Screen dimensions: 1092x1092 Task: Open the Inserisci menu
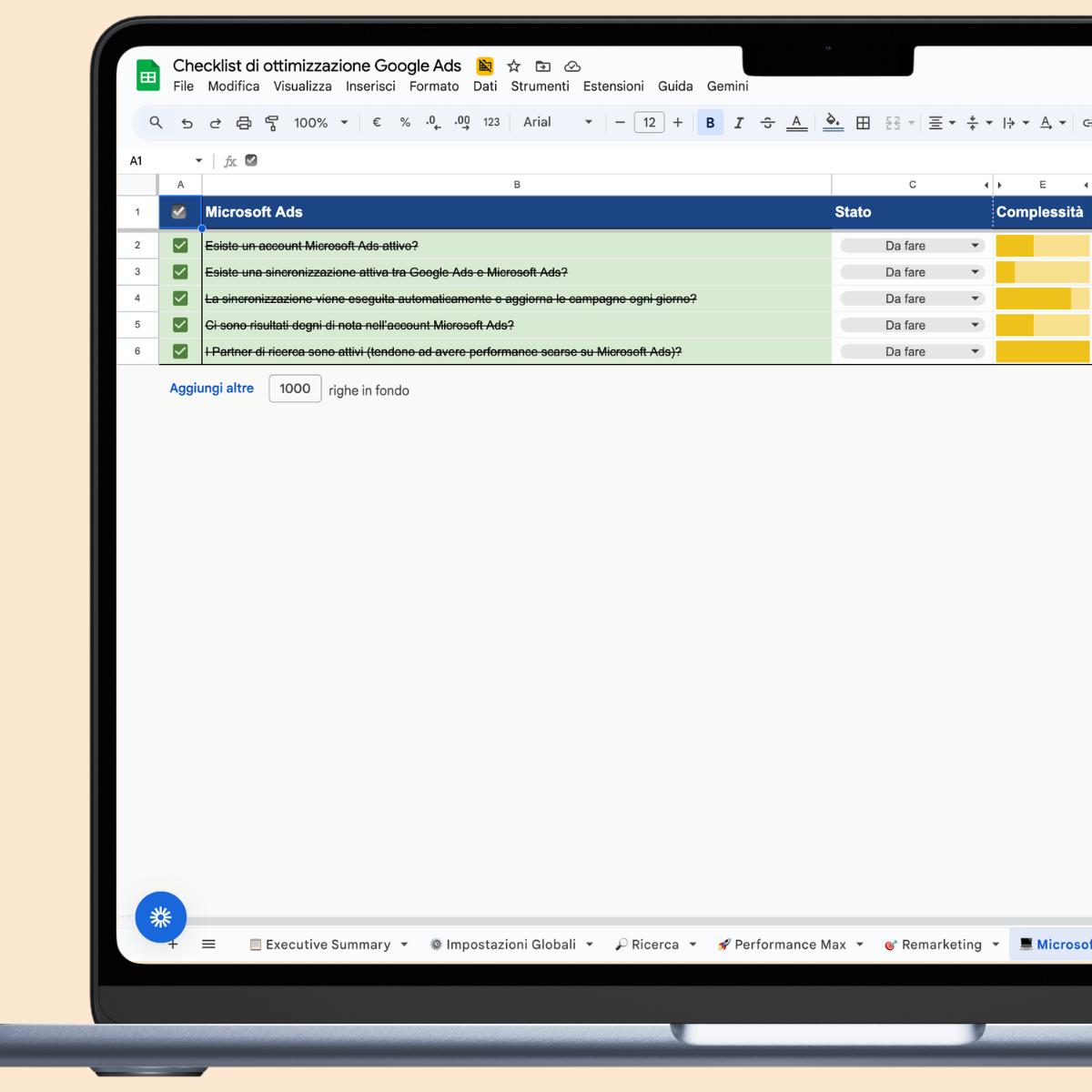coord(370,86)
